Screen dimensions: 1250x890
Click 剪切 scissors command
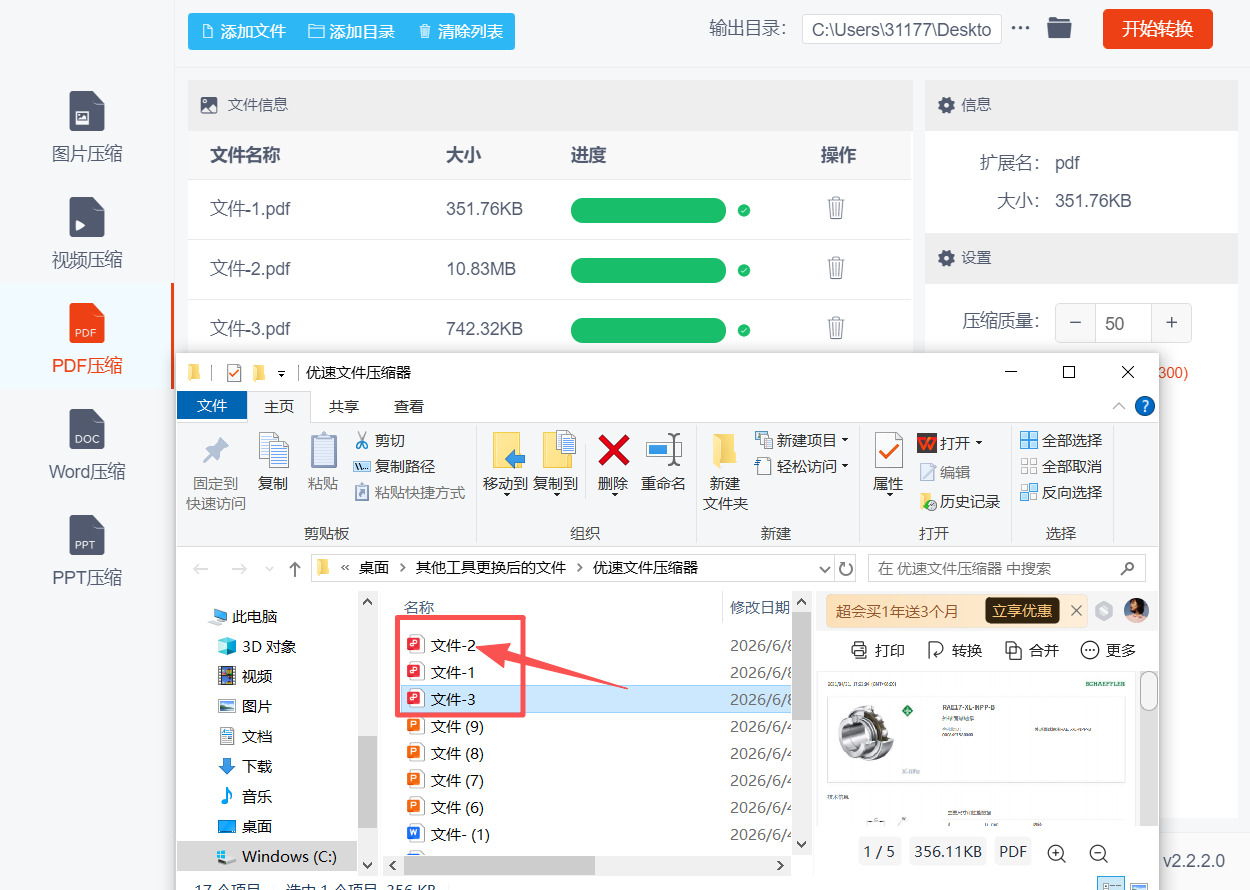[380, 440]
